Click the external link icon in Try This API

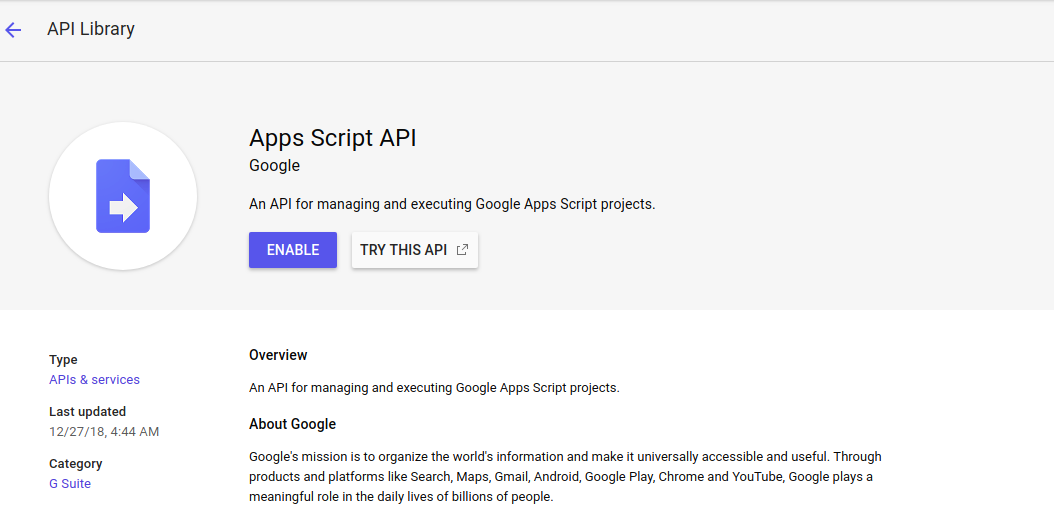(462, 249)
